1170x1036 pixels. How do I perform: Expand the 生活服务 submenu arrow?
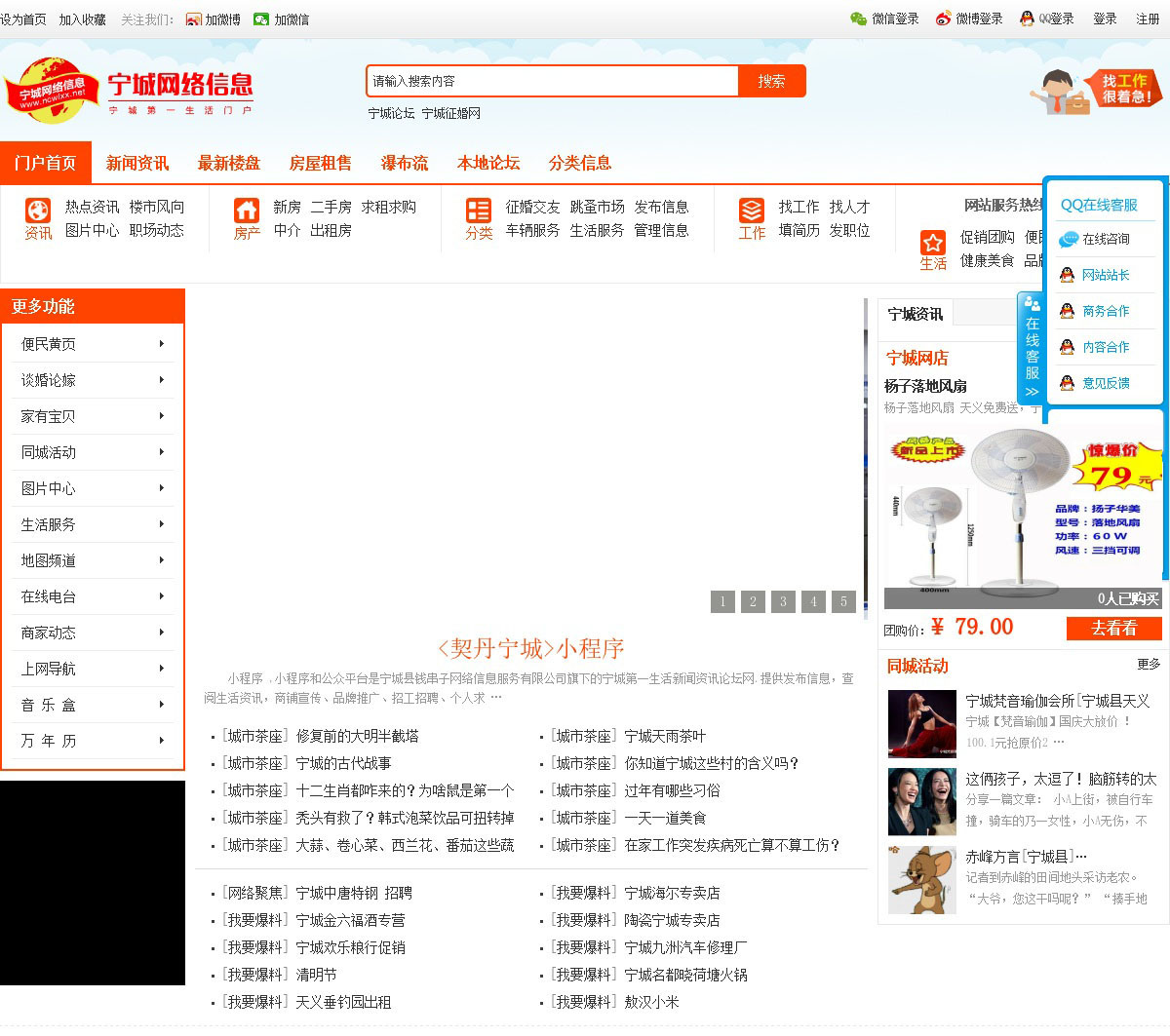[x=162, y=524]
